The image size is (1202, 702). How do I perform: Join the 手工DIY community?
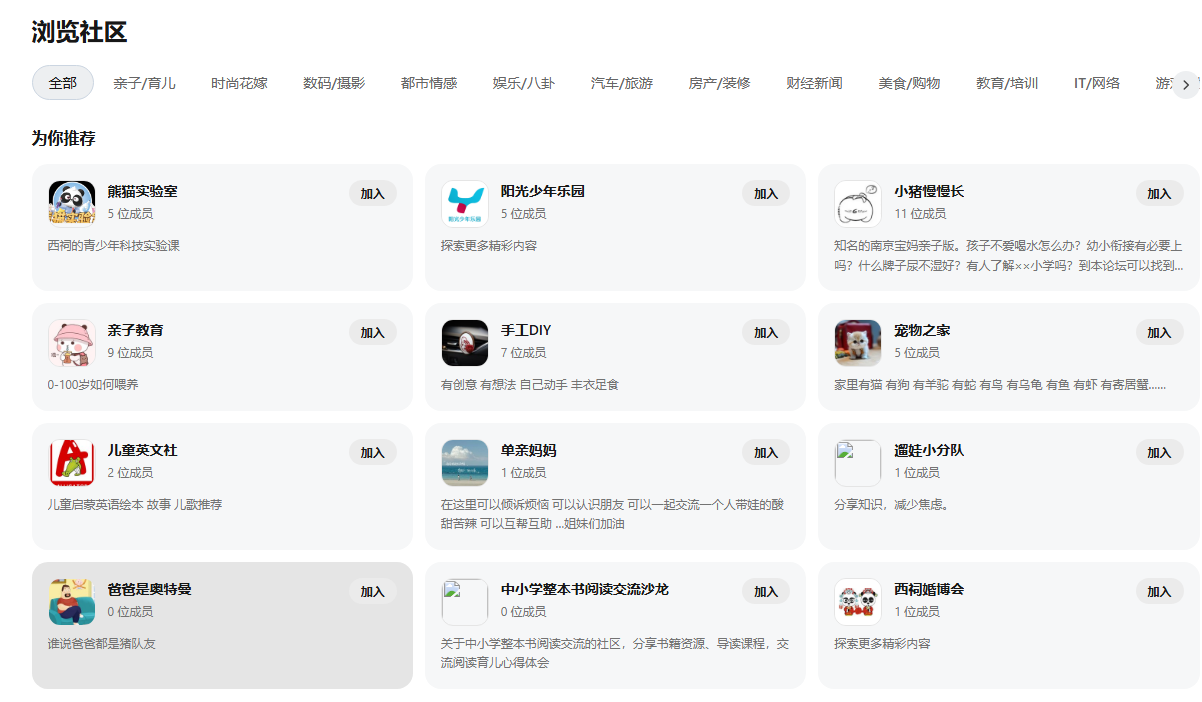766,333
